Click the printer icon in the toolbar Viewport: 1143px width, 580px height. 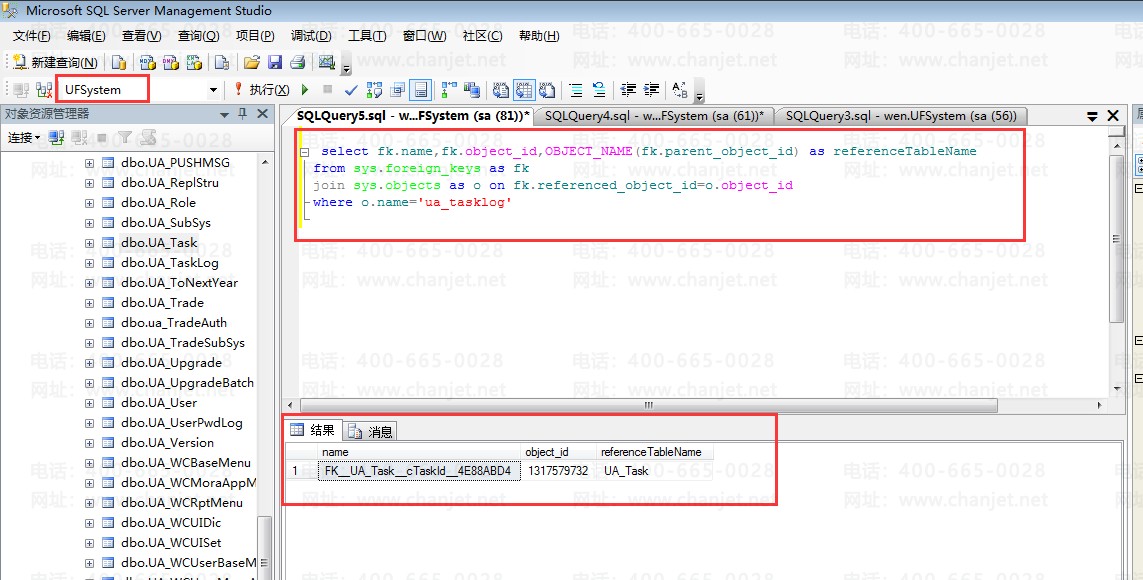[x=297, y=62]
